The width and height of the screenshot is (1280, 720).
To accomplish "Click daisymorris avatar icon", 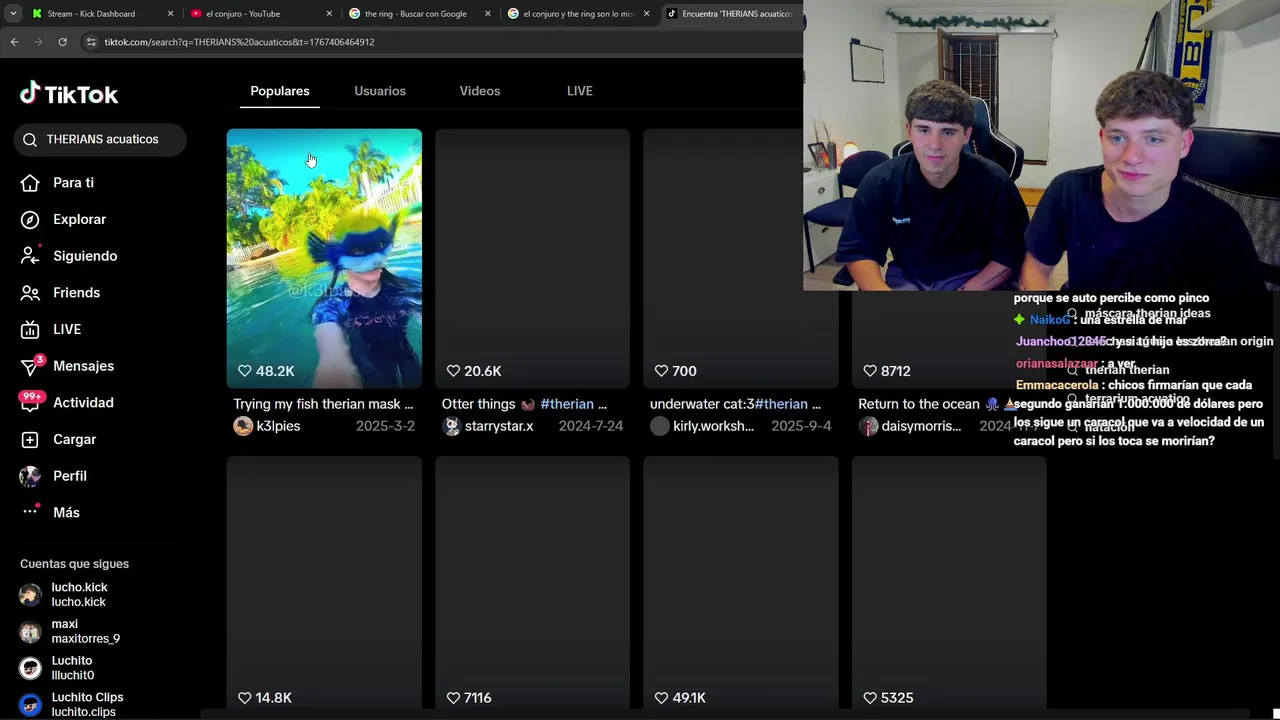I will coord(868,426).
